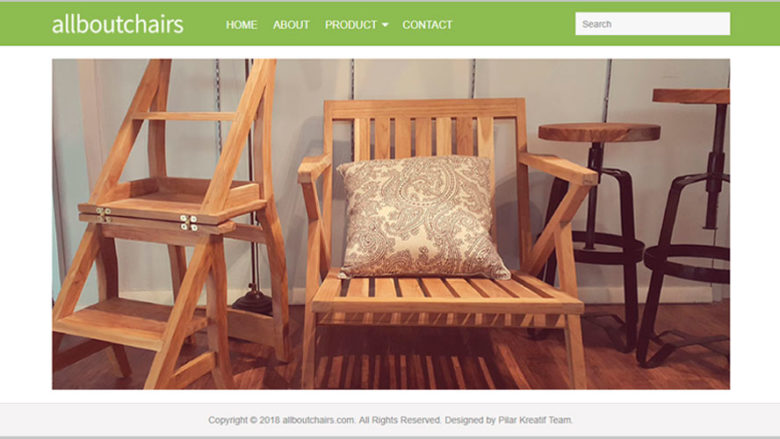Click the paisley cushion on the chair
The width and height of the screenshot is (780, 439).
(422, 217)
